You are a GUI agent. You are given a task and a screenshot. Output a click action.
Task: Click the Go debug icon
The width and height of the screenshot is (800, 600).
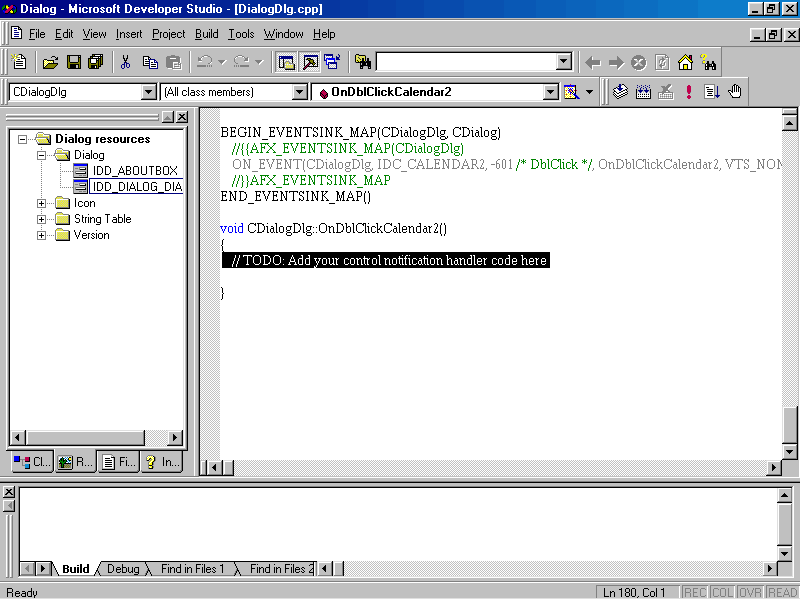[712, 92]
